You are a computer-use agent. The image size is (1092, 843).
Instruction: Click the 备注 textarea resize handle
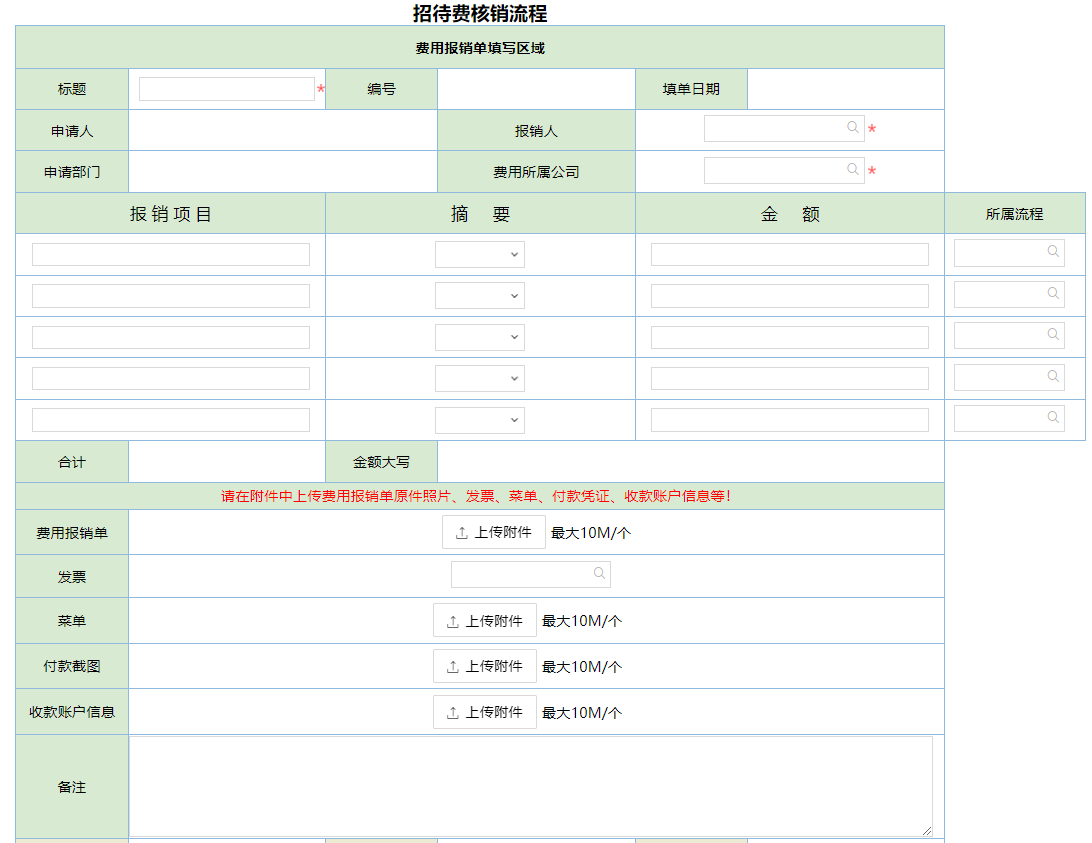927,830
